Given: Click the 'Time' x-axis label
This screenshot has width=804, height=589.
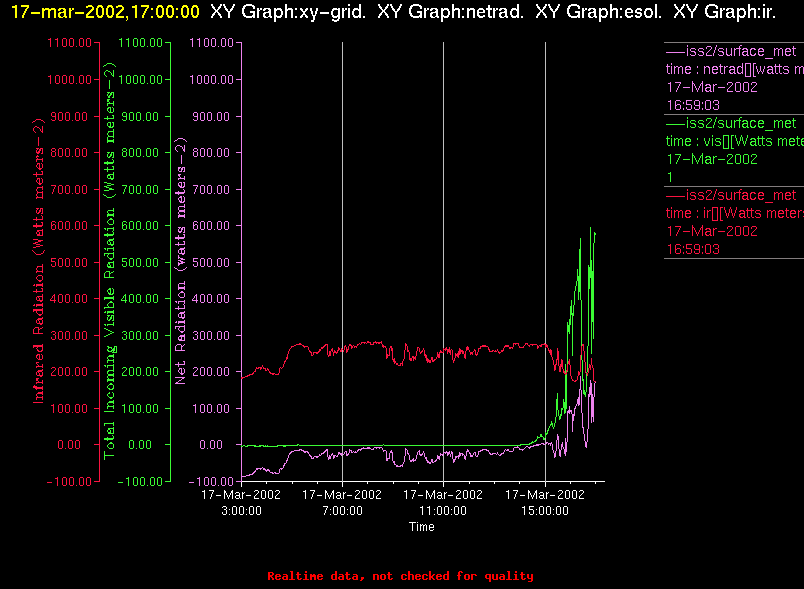Looking at the screenshot, I should tap(421, 527).
